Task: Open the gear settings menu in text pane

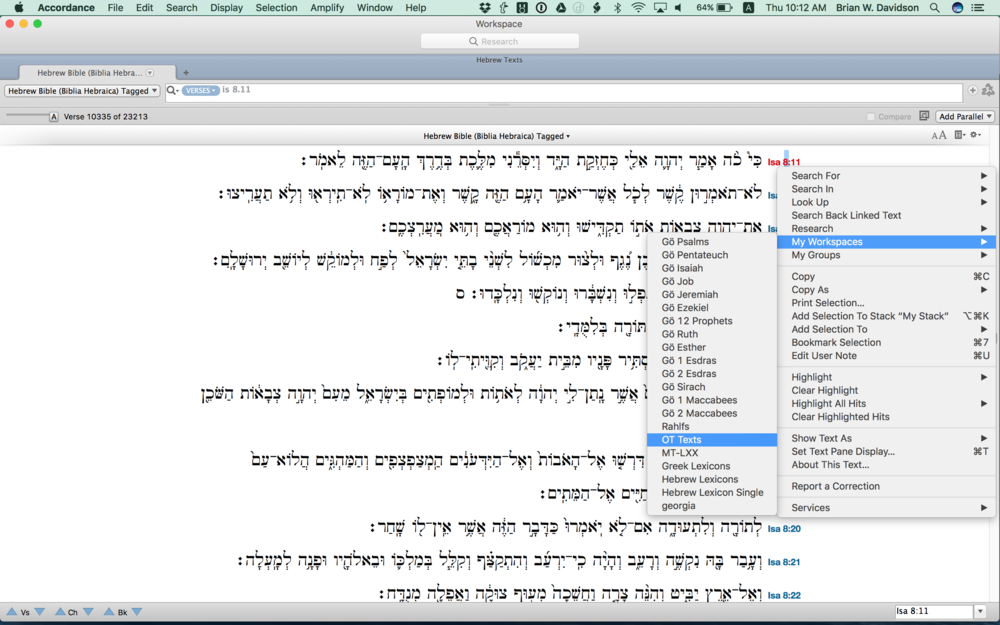Action: click(x=975, y=135)
